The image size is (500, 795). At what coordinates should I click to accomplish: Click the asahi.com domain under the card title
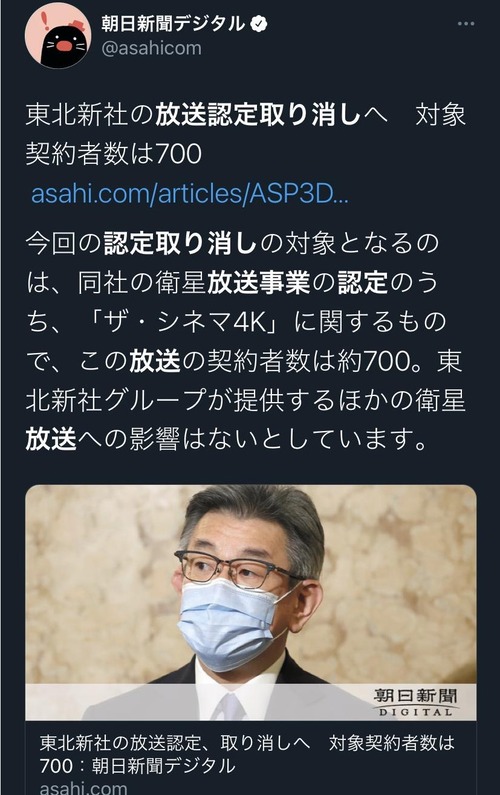pos(83,788)
